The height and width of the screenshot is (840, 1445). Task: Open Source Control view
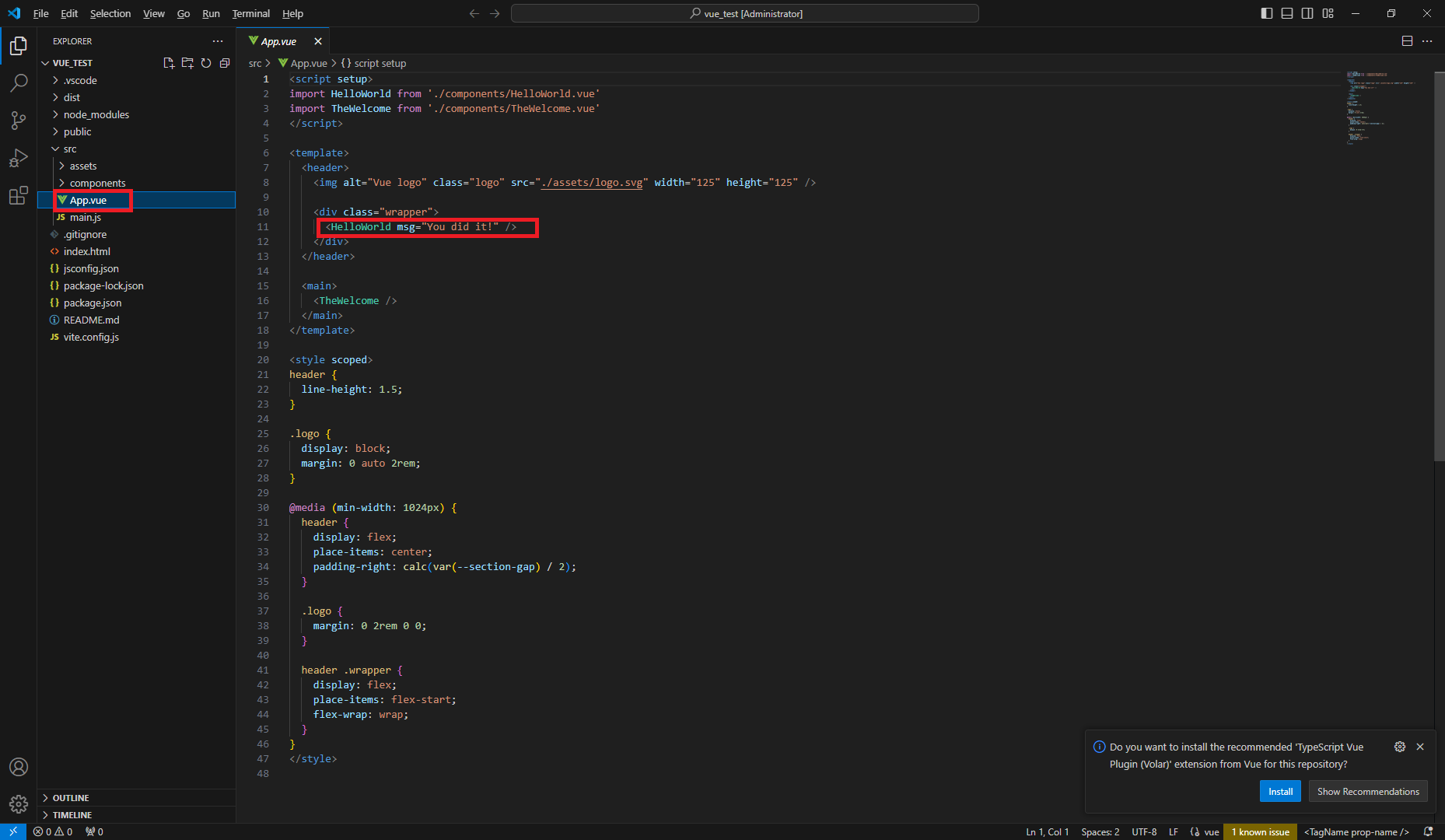(x=19, y=121)
